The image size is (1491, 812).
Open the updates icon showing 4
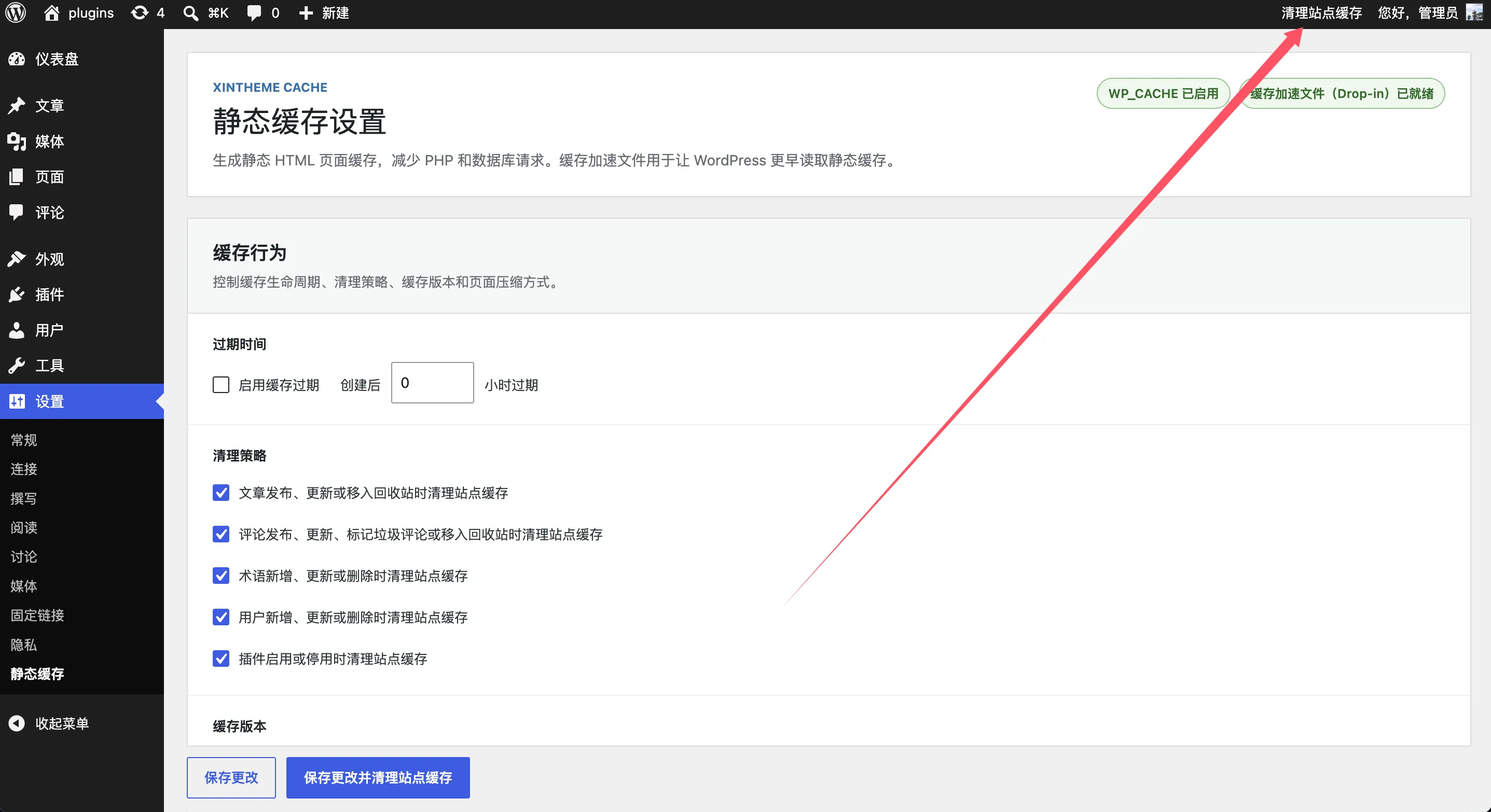click(x=140, y=13)
